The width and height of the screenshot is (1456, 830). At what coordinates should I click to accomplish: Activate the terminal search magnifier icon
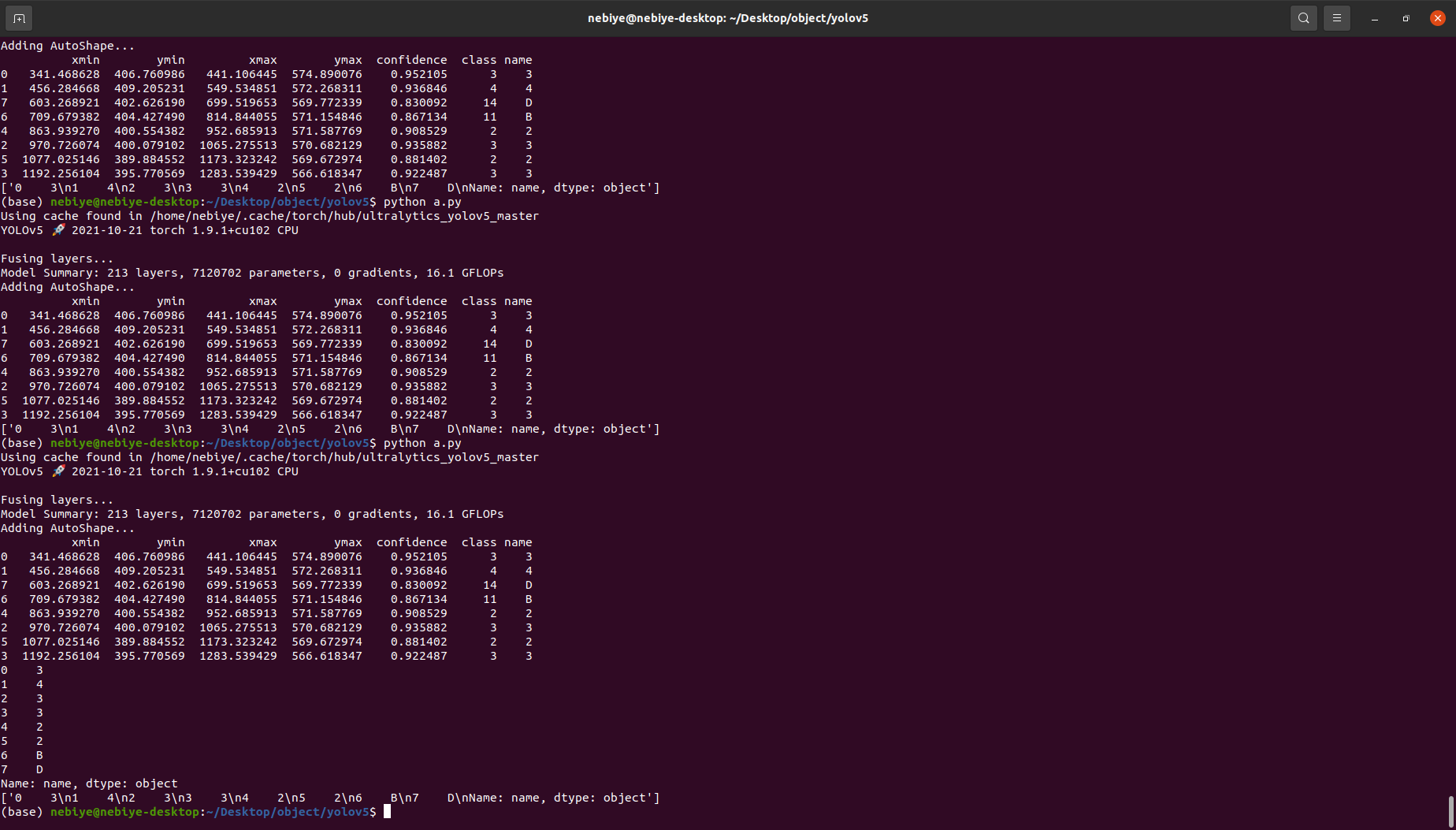(x=1303, y=17)
